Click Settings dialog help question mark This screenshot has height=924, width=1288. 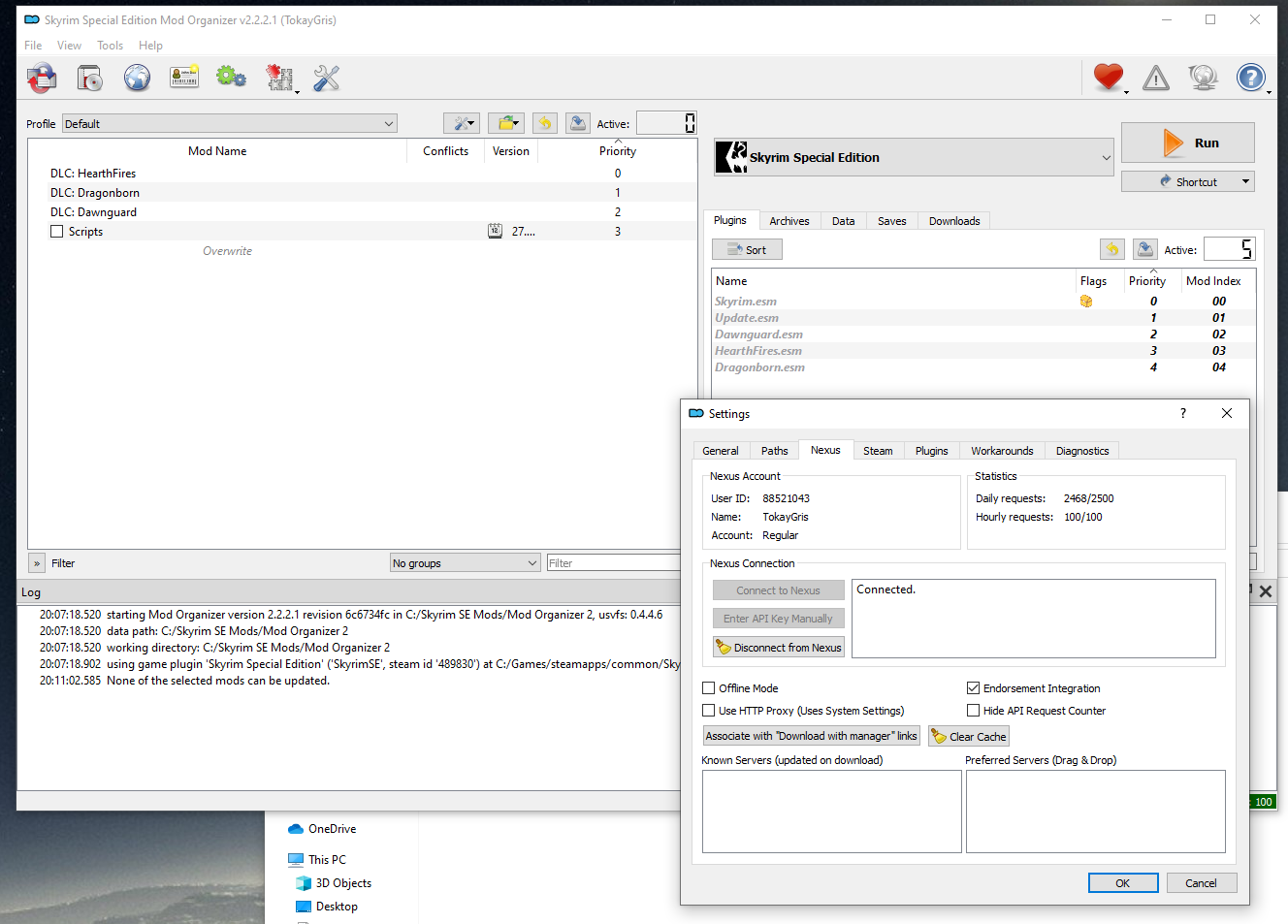pos(1182,413)
